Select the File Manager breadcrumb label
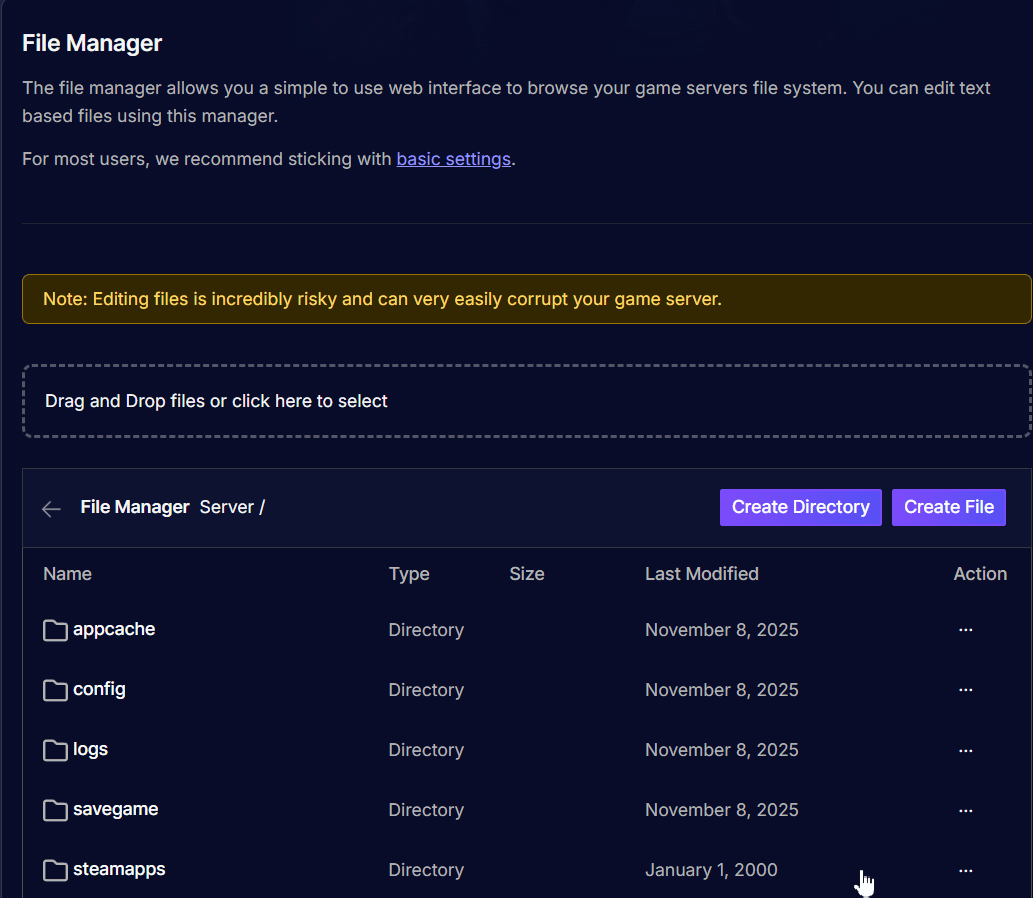The width and height of the screenshot is (1033, 898). pos(134,507)
